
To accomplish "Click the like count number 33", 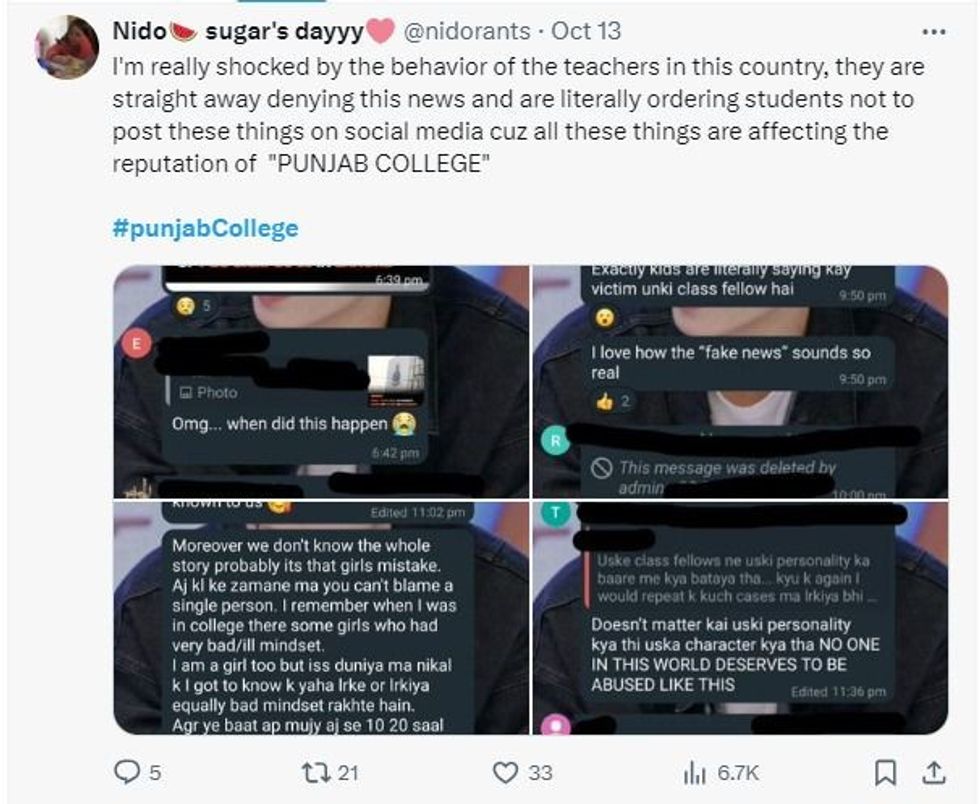I will click(541, 773).
